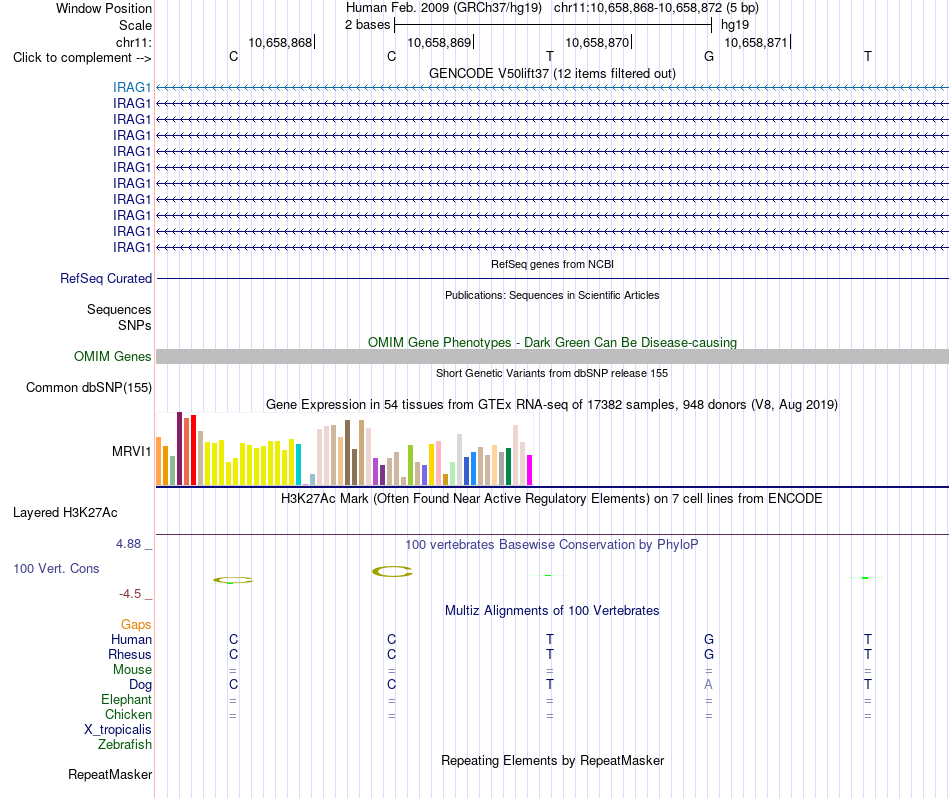
Task: Click the Dog species label
Action: pyautogui.click(x=141, y=685)
